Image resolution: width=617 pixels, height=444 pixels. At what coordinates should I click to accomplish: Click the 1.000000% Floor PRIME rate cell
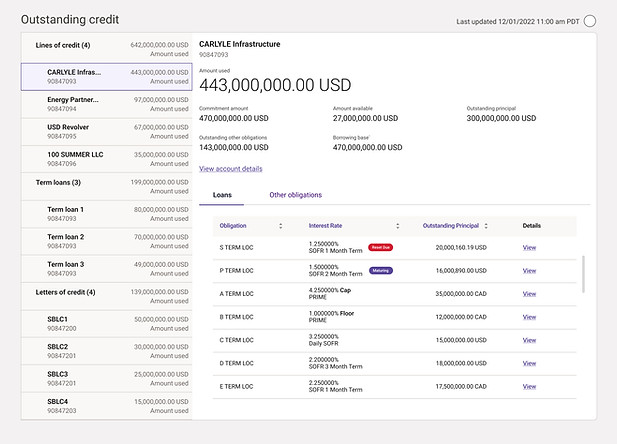[x=331, y=317]
